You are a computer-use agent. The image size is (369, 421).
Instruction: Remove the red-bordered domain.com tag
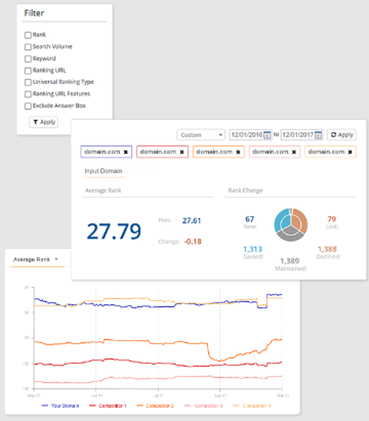182,152
